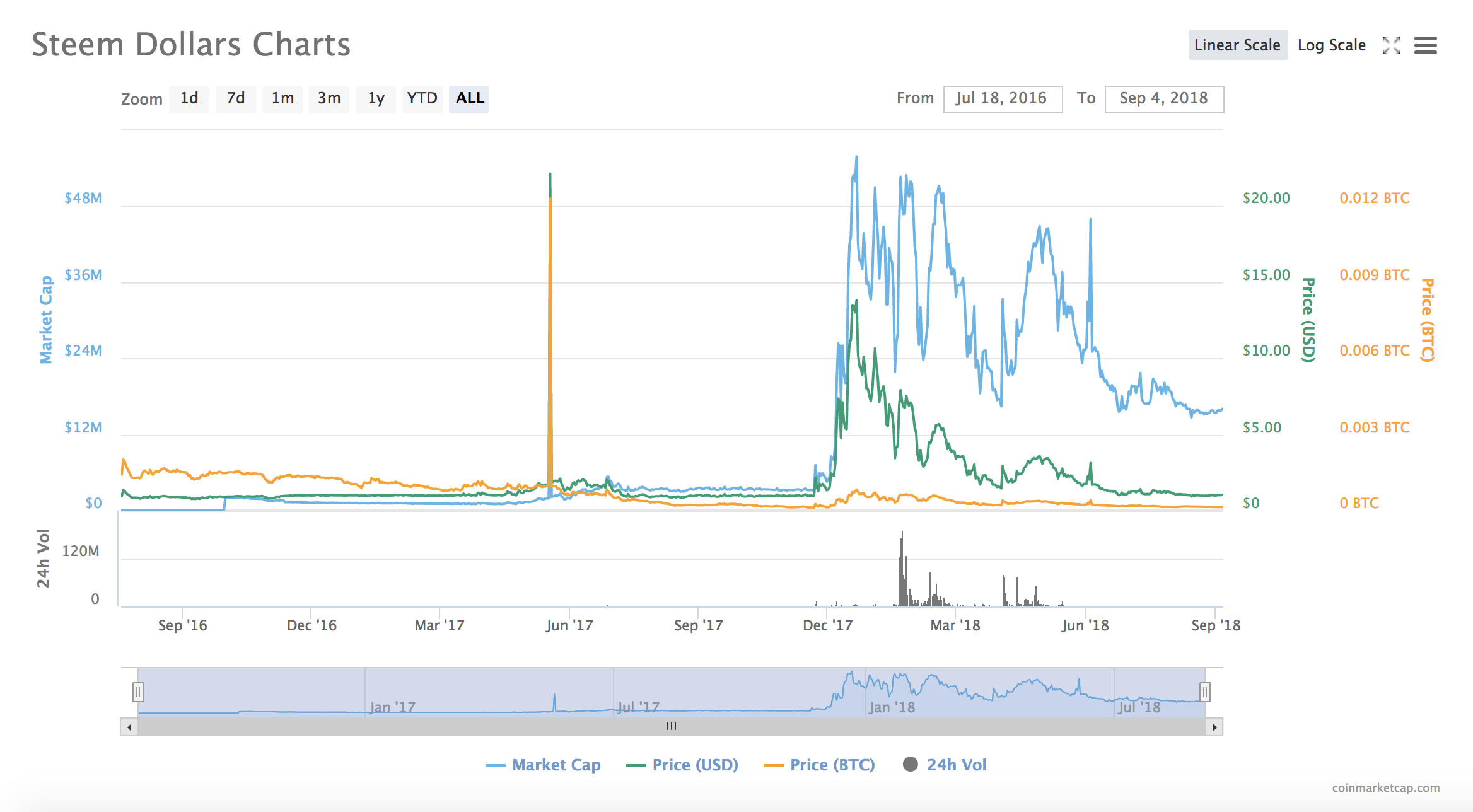
Task: Toggle 24h Vol series in legend
Action: click(x=945, y=765)
